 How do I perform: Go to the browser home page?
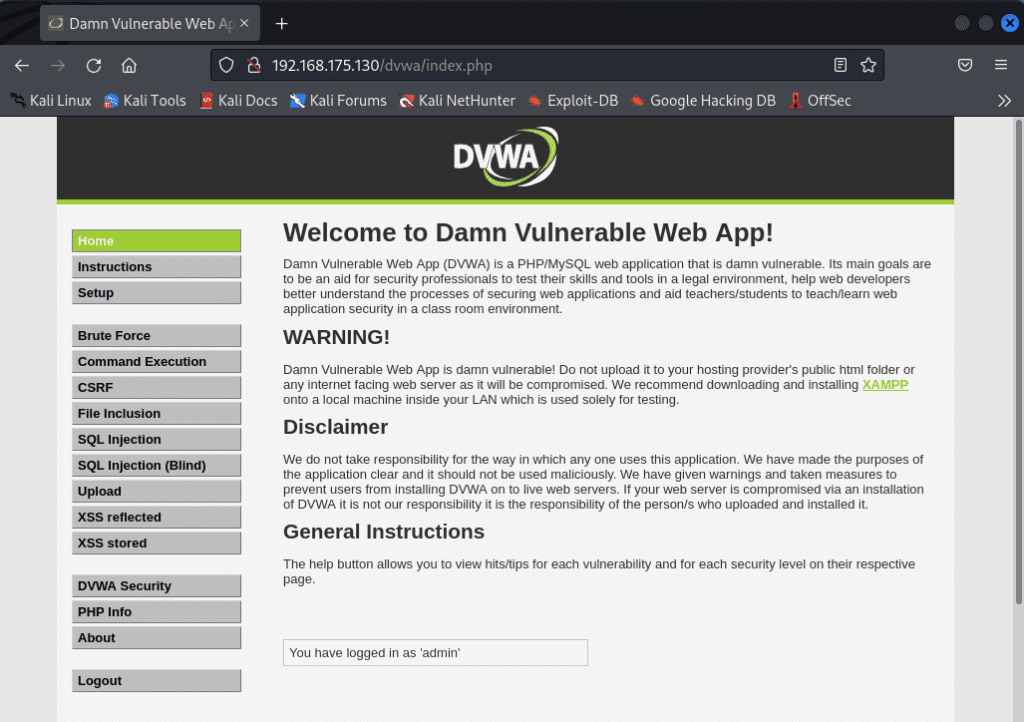click(129, 65)
